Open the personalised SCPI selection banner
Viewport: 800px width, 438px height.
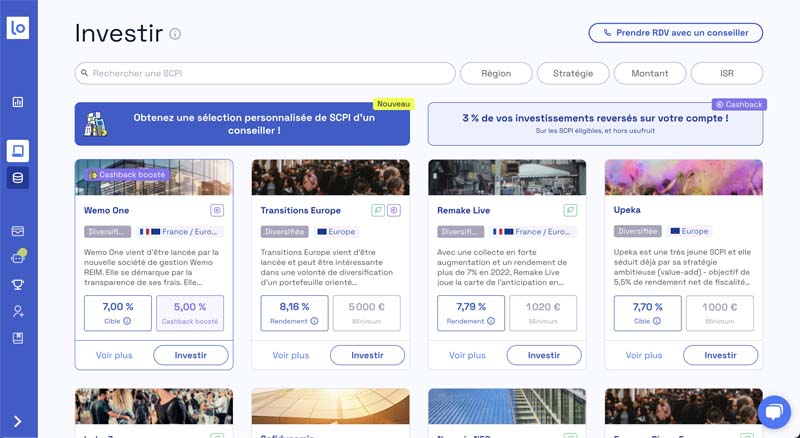pyautogui.click(x=242, y=124)
